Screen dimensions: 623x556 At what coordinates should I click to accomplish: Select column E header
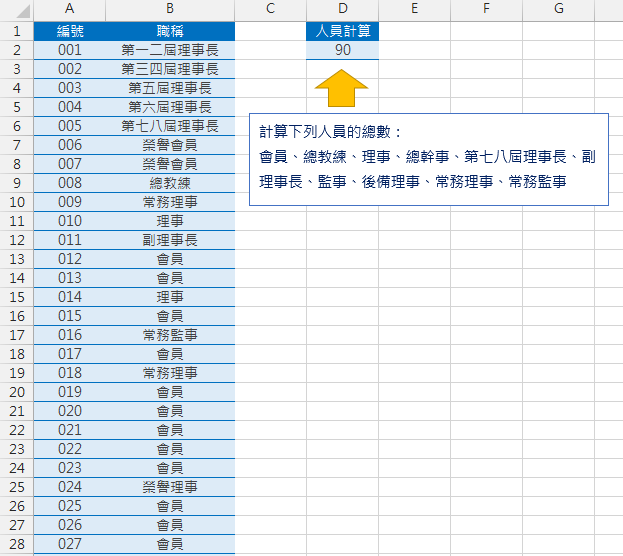coord(414,9)
